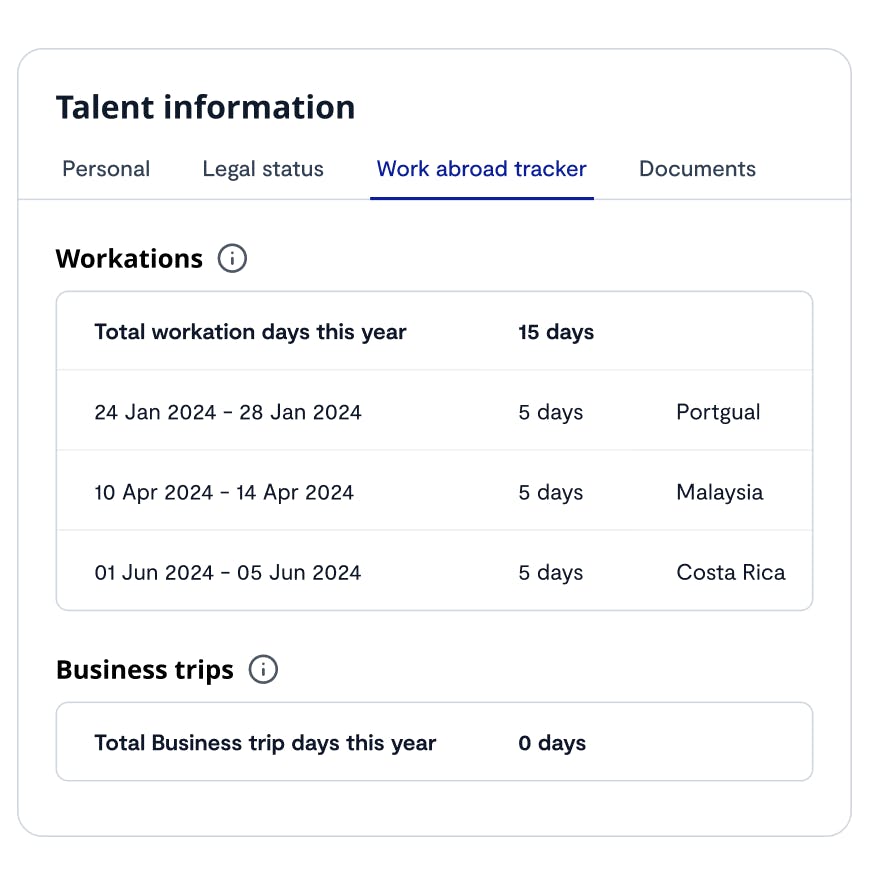
Task: Click the 15 days total value
Action: point(556,332)
